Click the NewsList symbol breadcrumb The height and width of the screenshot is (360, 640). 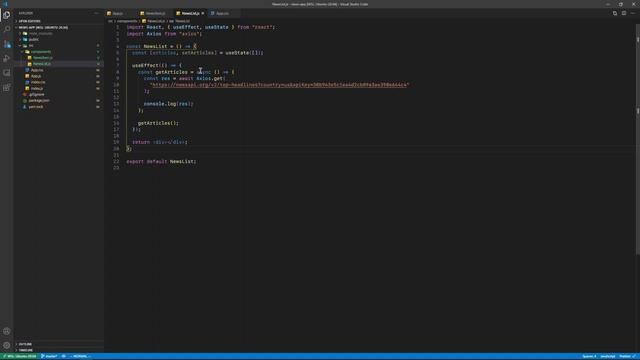click(182, 21)
